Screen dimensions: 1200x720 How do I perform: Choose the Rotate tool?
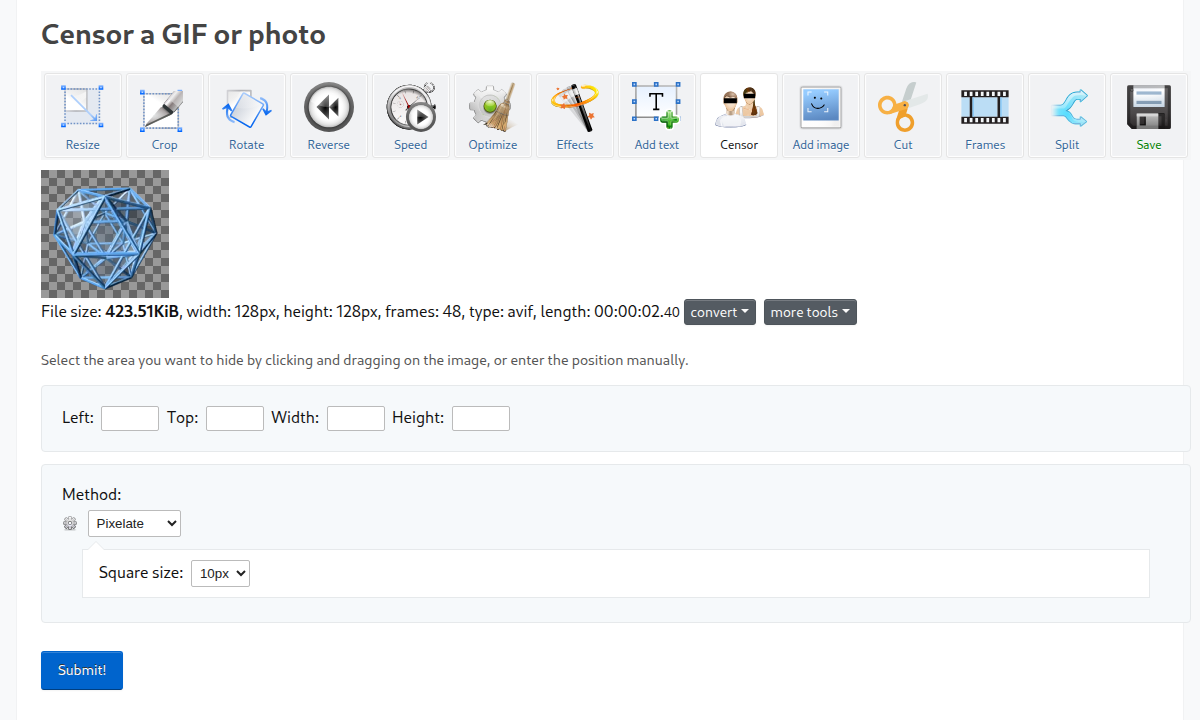pyautogui.click(x=246, y=116)
